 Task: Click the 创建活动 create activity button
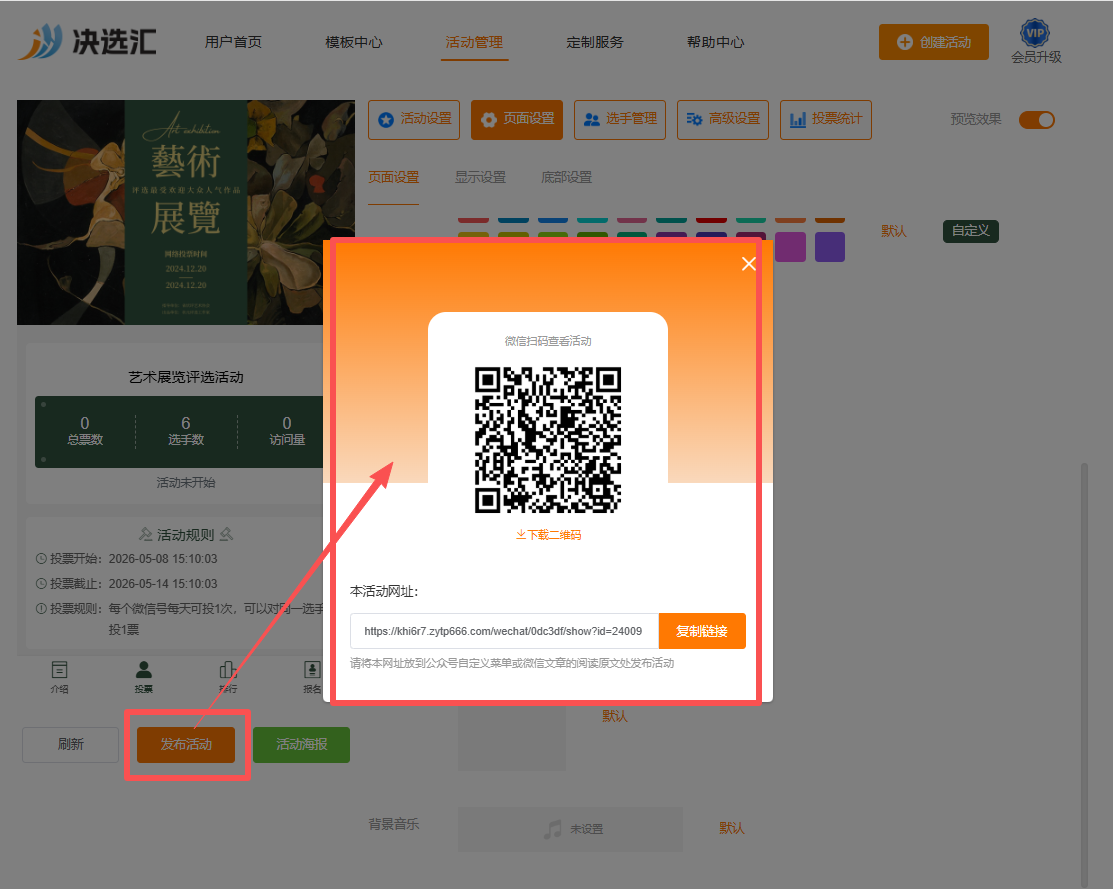tap(933, 42)
